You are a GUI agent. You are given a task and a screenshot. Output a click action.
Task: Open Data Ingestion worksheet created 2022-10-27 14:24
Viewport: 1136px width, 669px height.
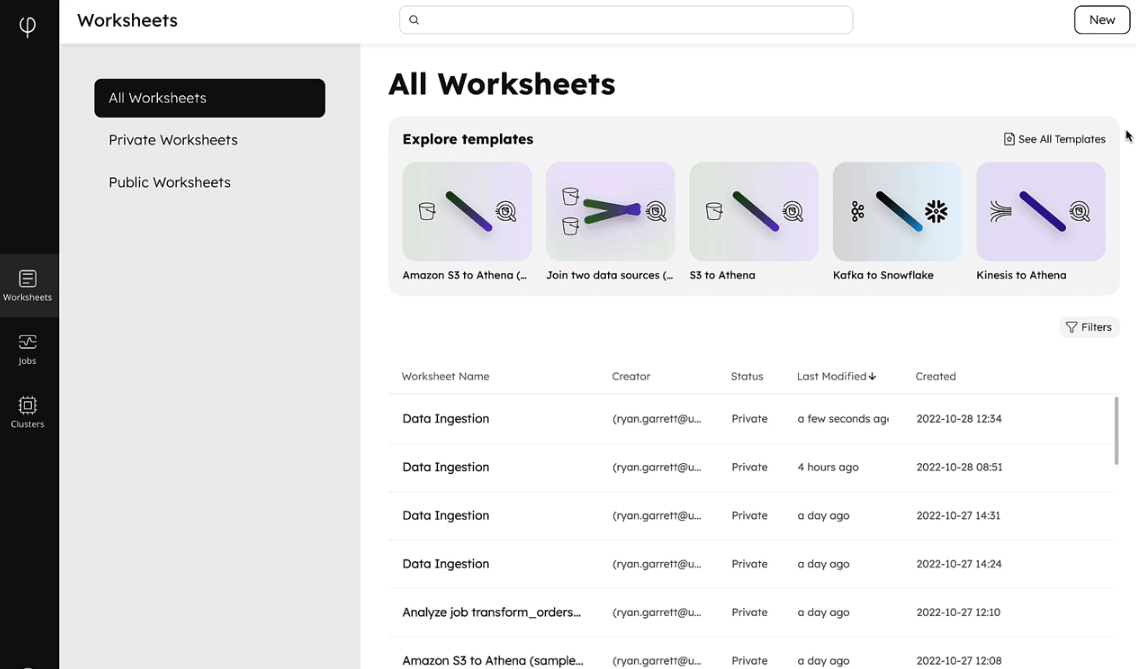pos(751,564)
